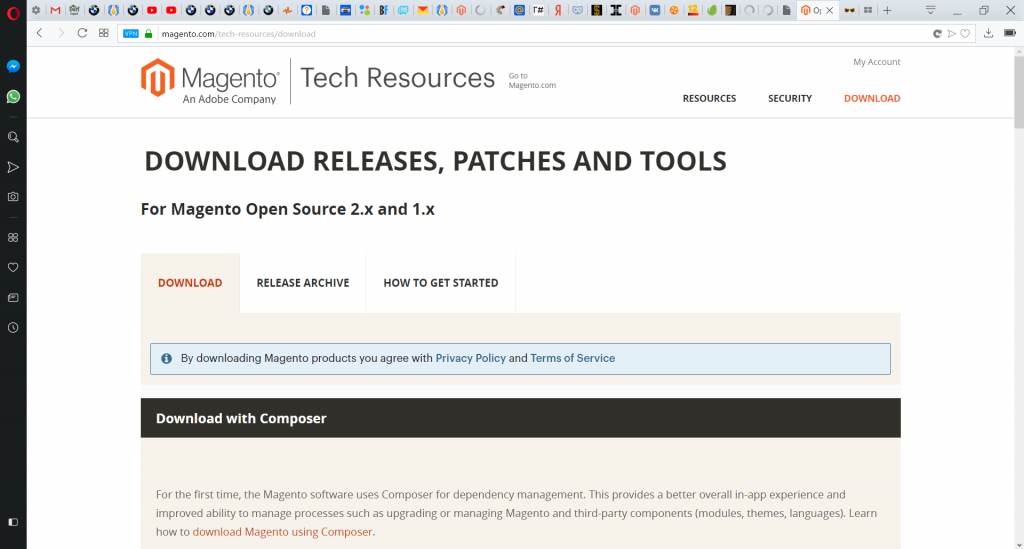1024x549 pixels.
Task: Open personal news icon in sidebar
Action: (13, 298)
